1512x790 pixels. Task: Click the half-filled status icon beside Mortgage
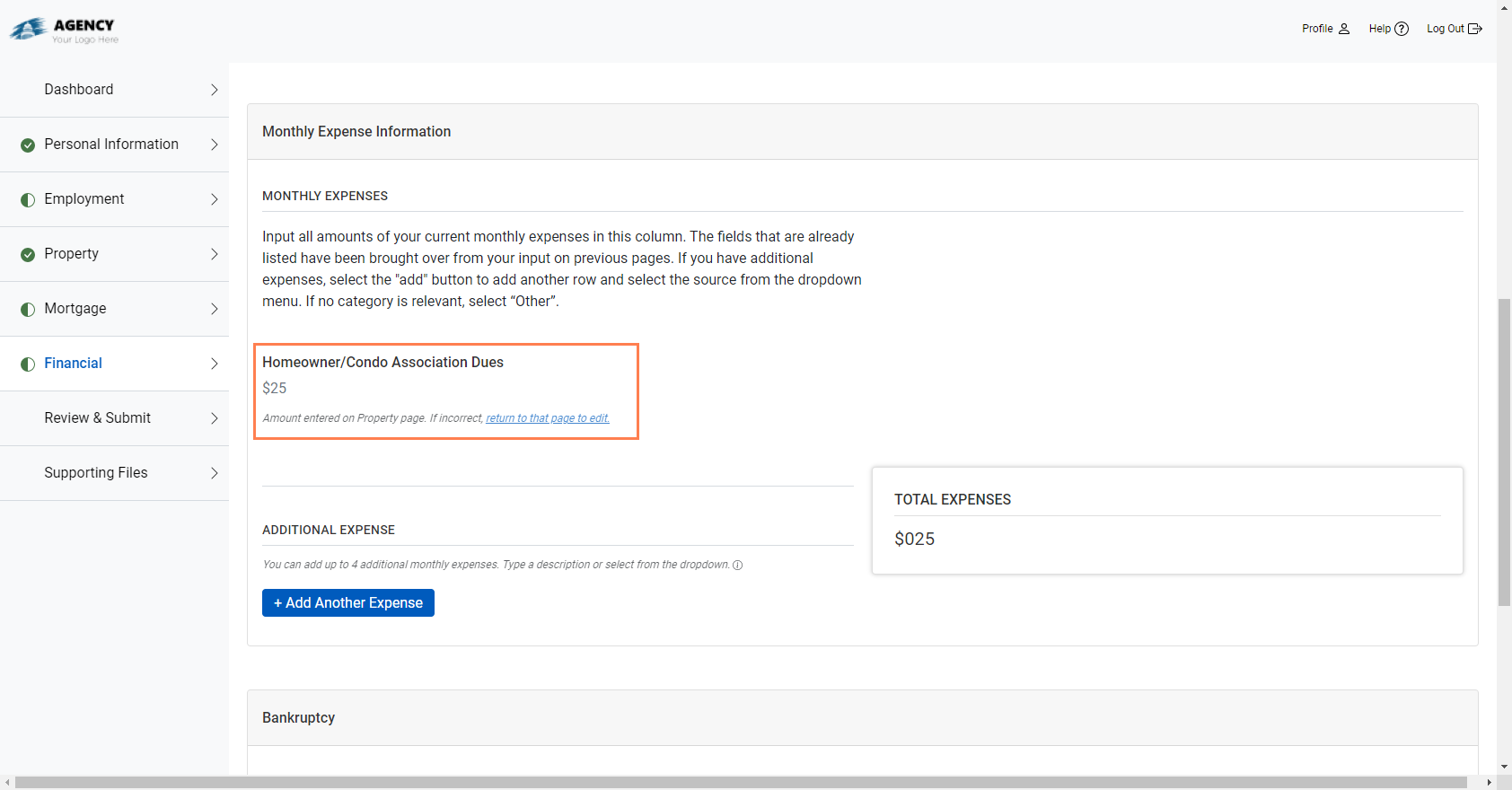[x=28, y=309]
